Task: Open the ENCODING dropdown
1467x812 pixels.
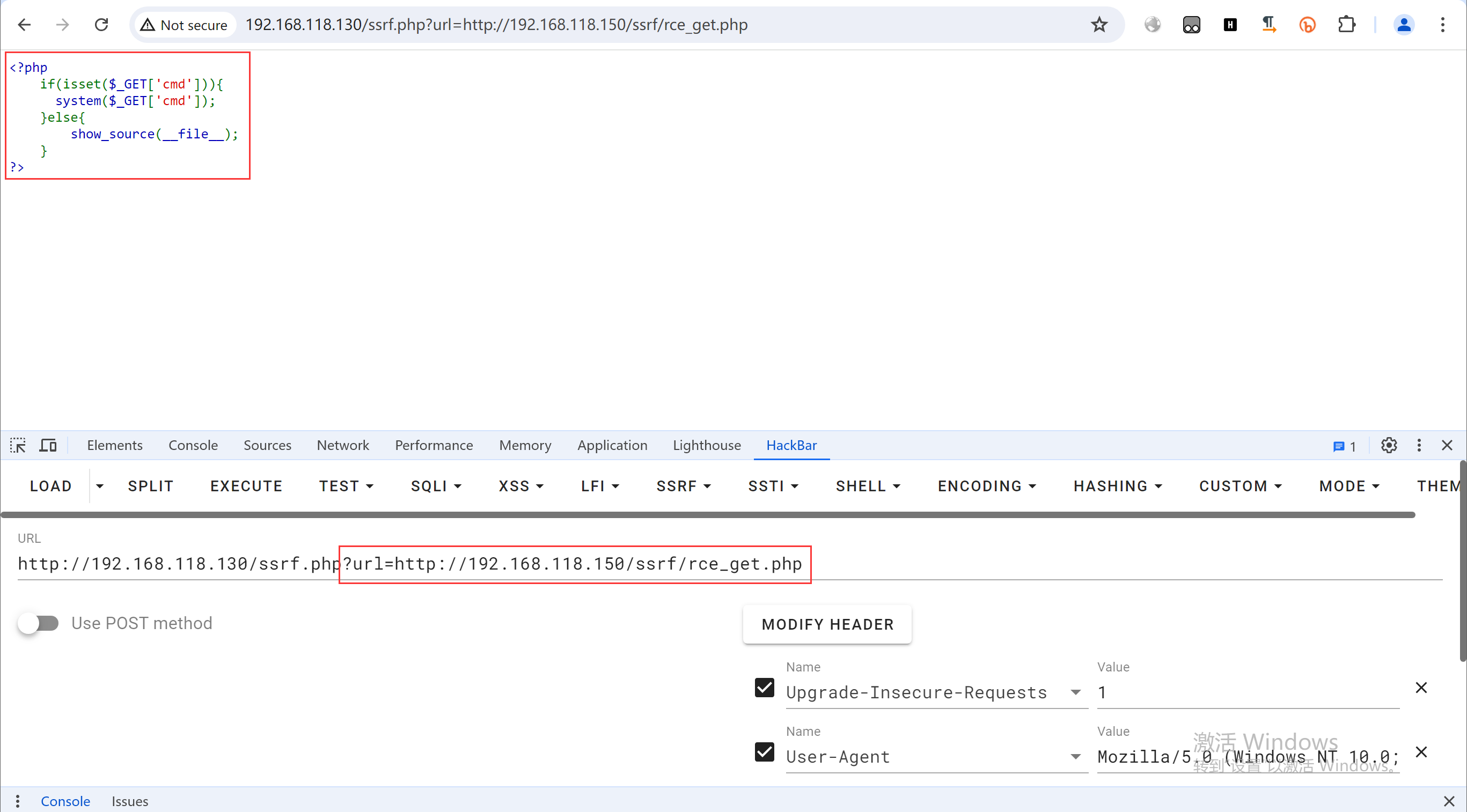Action: [986, 486]
